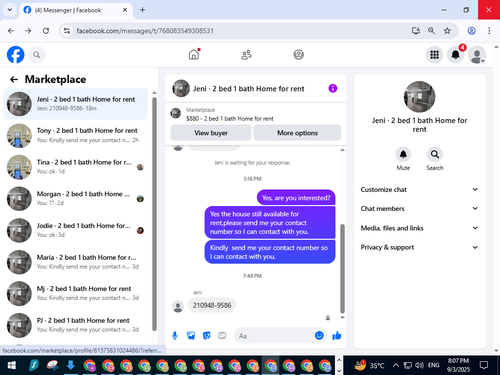Expand the Chat members section
Viewport: 500px width, 375px height.
point(419,208)
